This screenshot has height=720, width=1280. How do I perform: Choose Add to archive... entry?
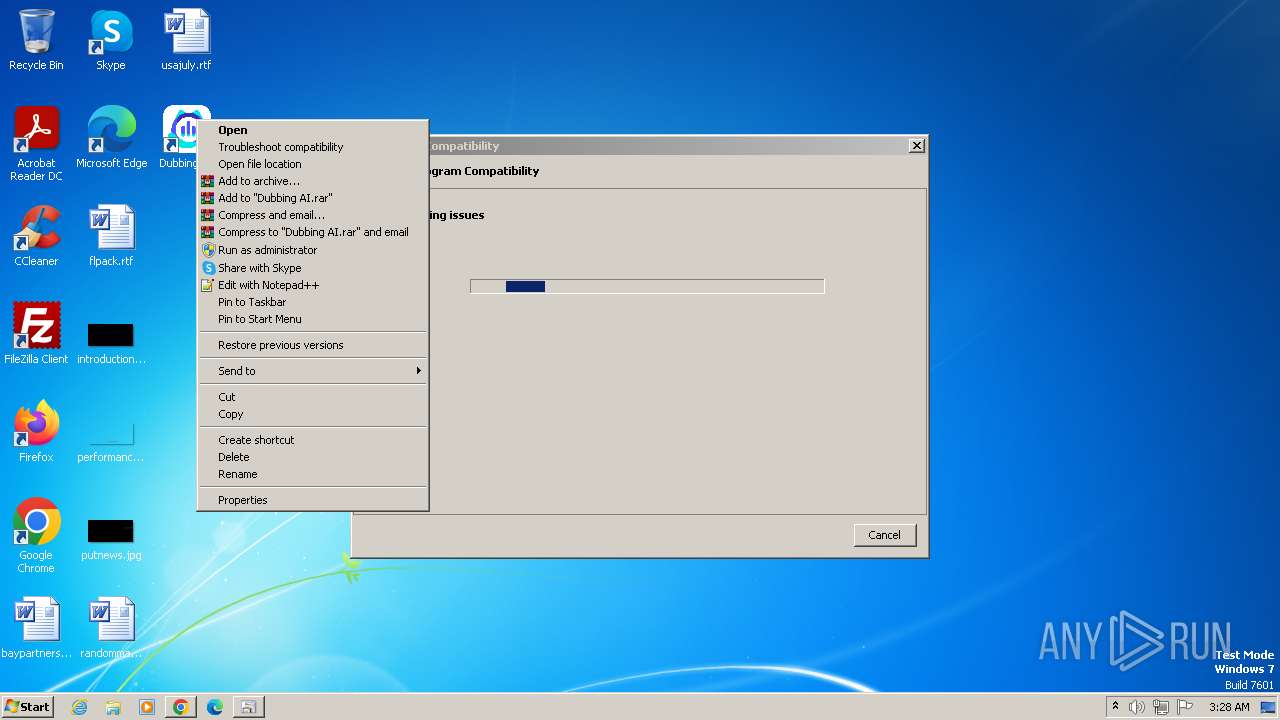coord(313,181)
